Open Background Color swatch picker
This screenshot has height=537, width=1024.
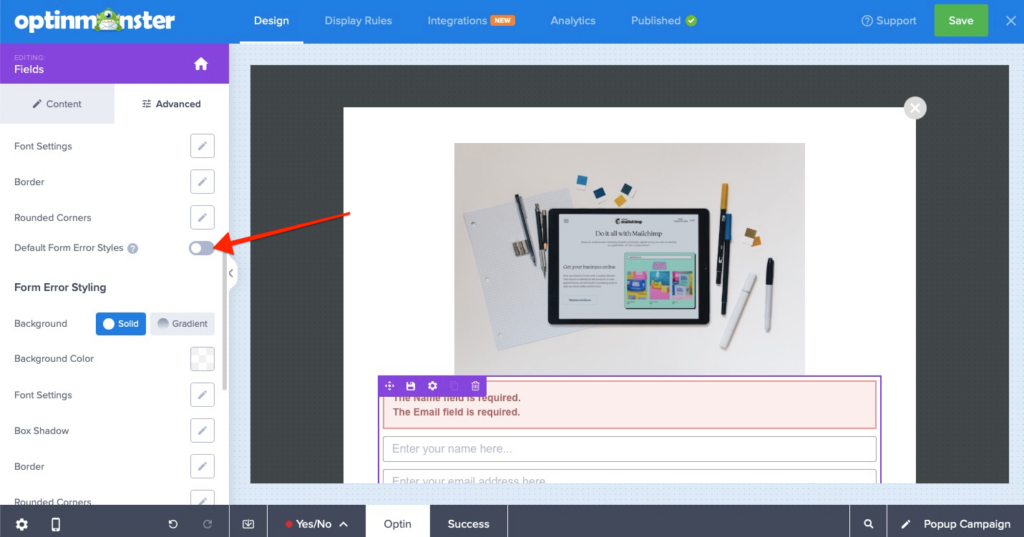click(202, 359)
